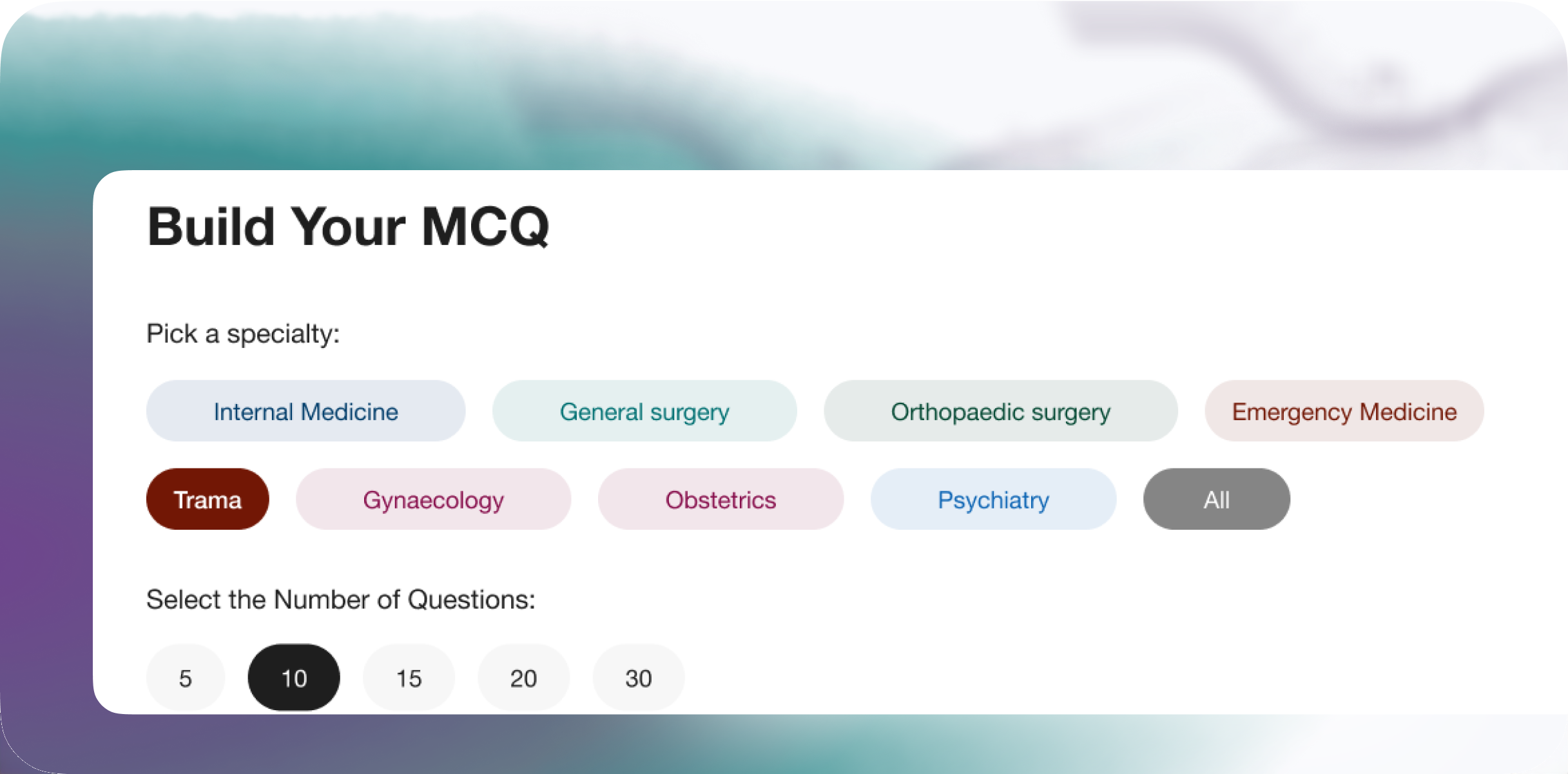Click the Build Your MCQ heading

[x=348, y=227]
